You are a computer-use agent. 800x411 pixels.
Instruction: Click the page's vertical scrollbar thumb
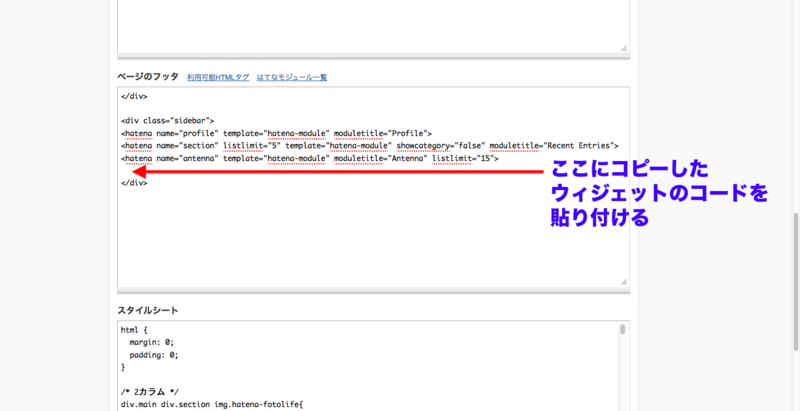[796, 282]
